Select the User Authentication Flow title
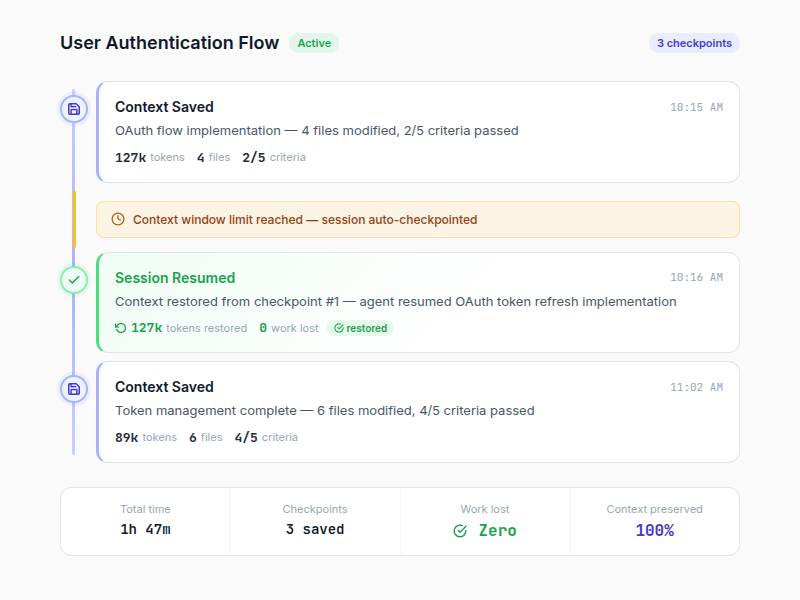 point(169,43)
